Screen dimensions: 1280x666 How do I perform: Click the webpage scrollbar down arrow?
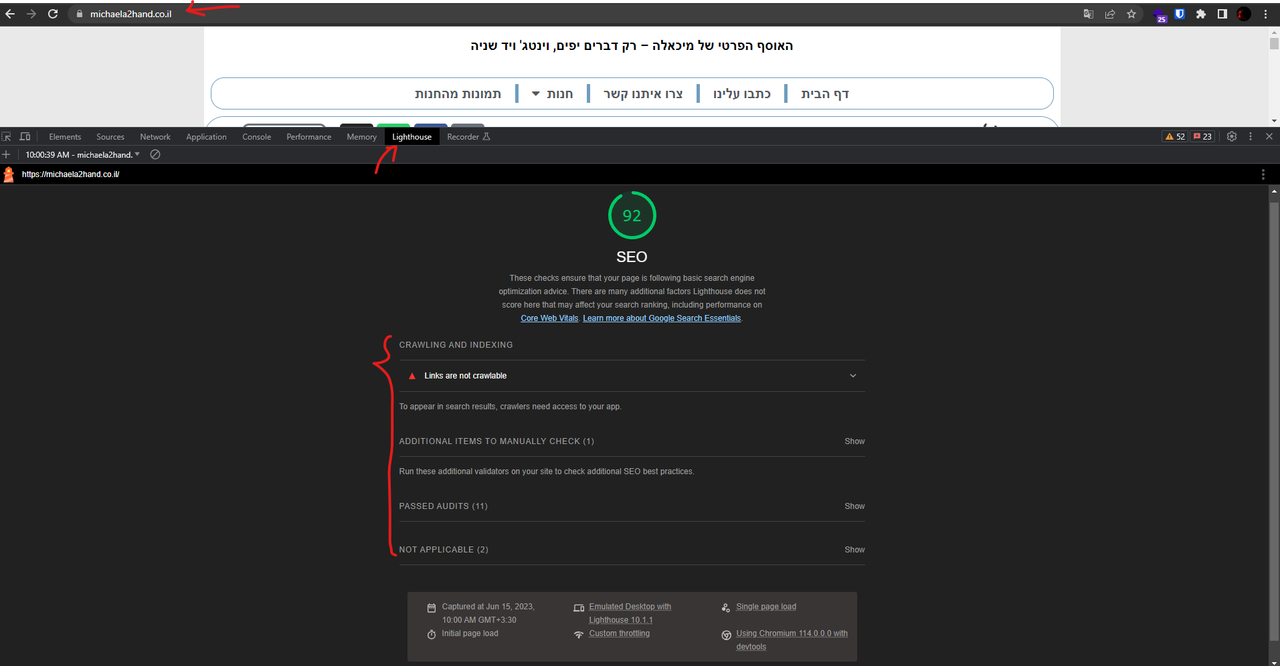click(1274, 121)
